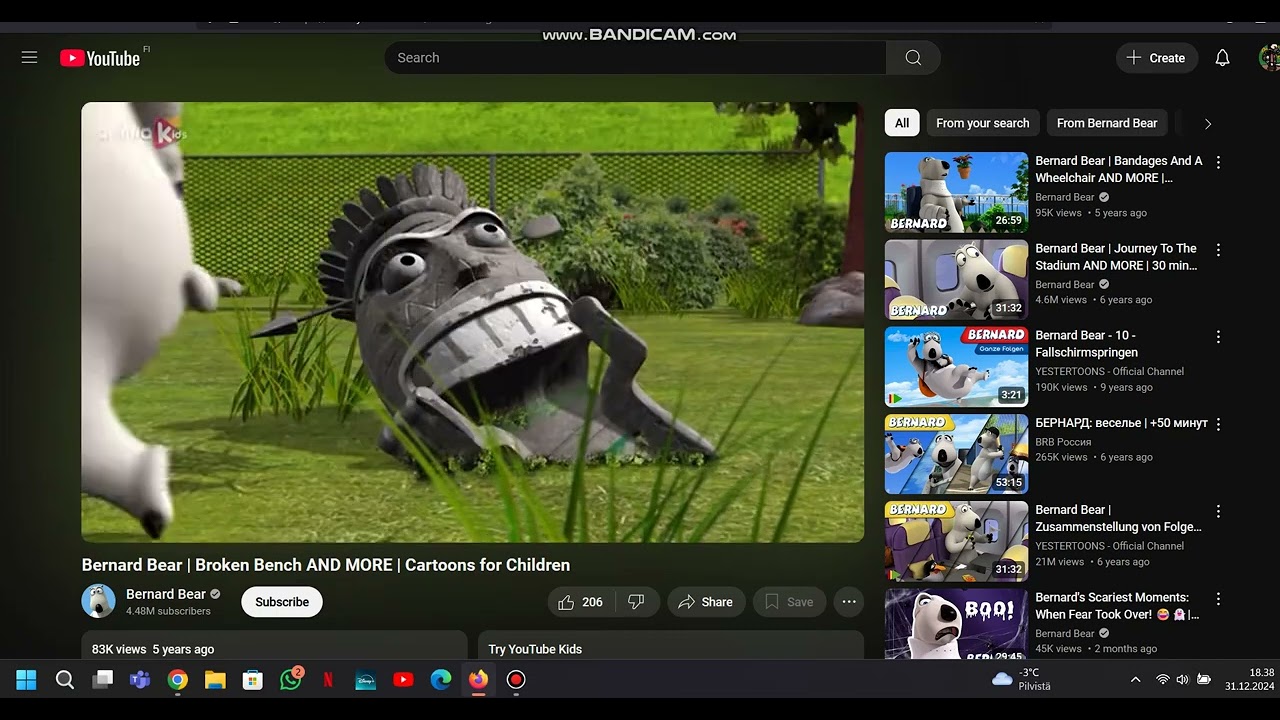Launch Disney+ from taskbar

pyautogui.click(x=366, y=680)
